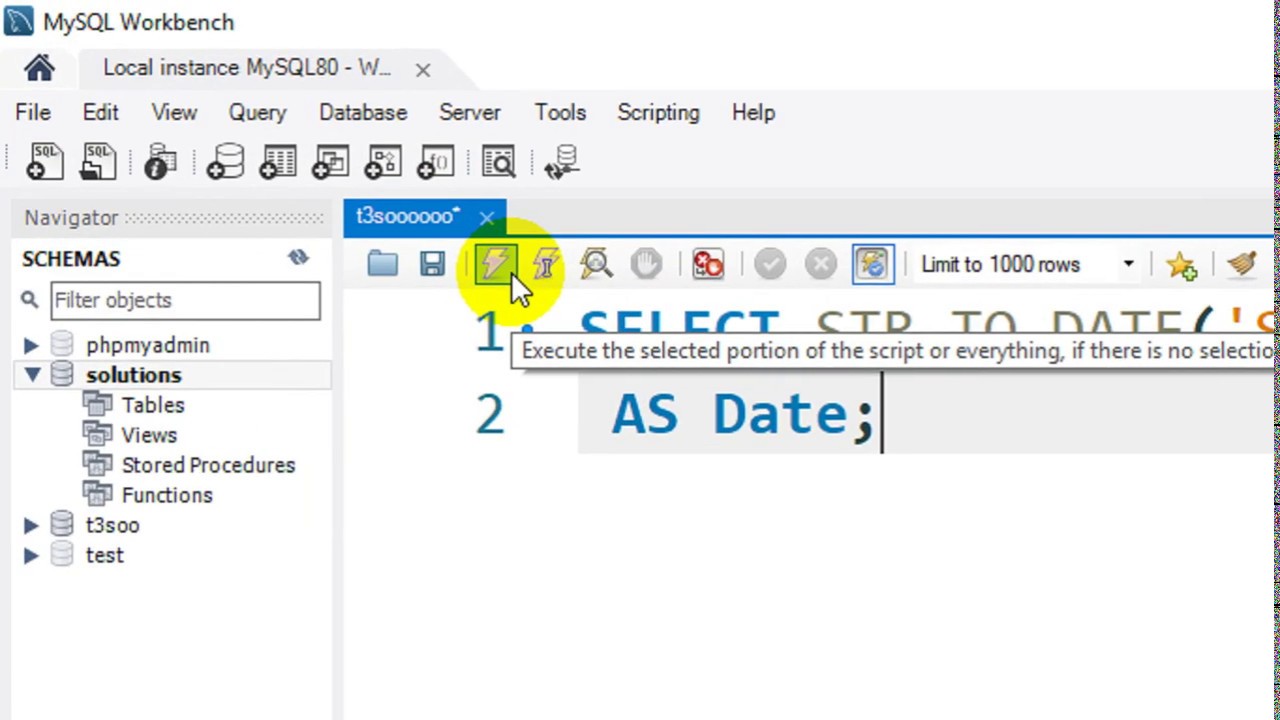
Task: Place cursor on AS Date; line
Action: pos(743,413)
